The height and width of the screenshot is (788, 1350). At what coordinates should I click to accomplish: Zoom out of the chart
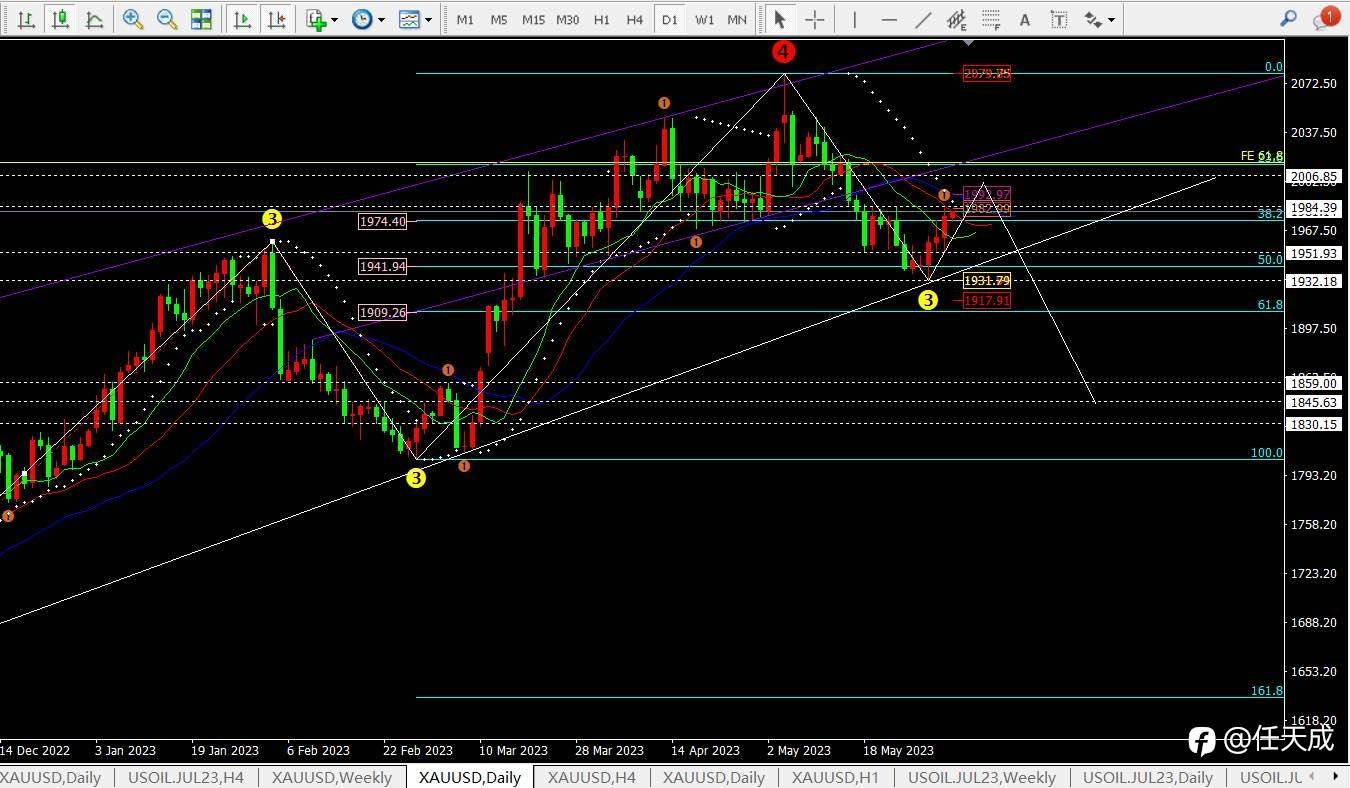point(167,19)
